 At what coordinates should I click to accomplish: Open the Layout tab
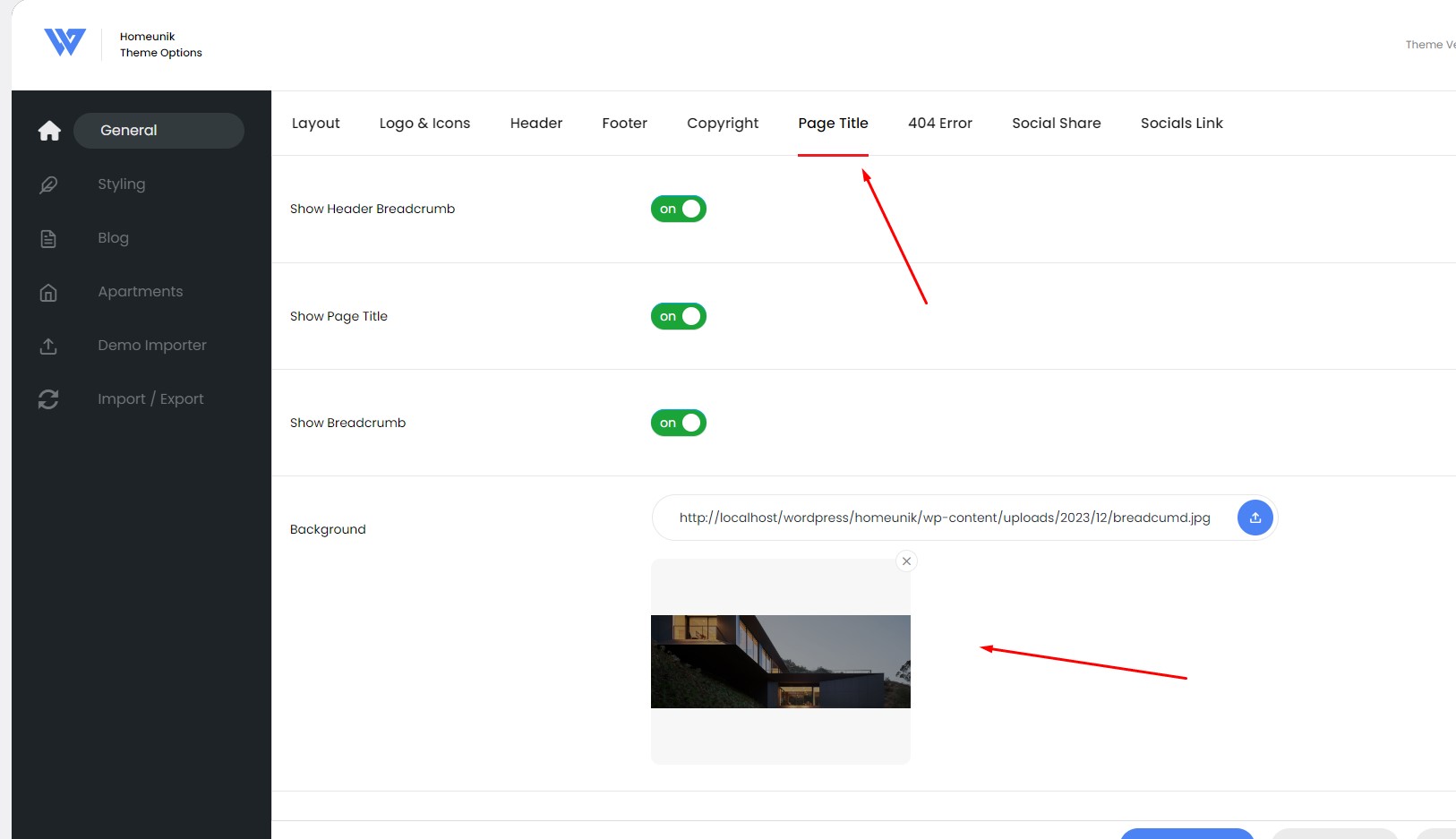(315, 124)
